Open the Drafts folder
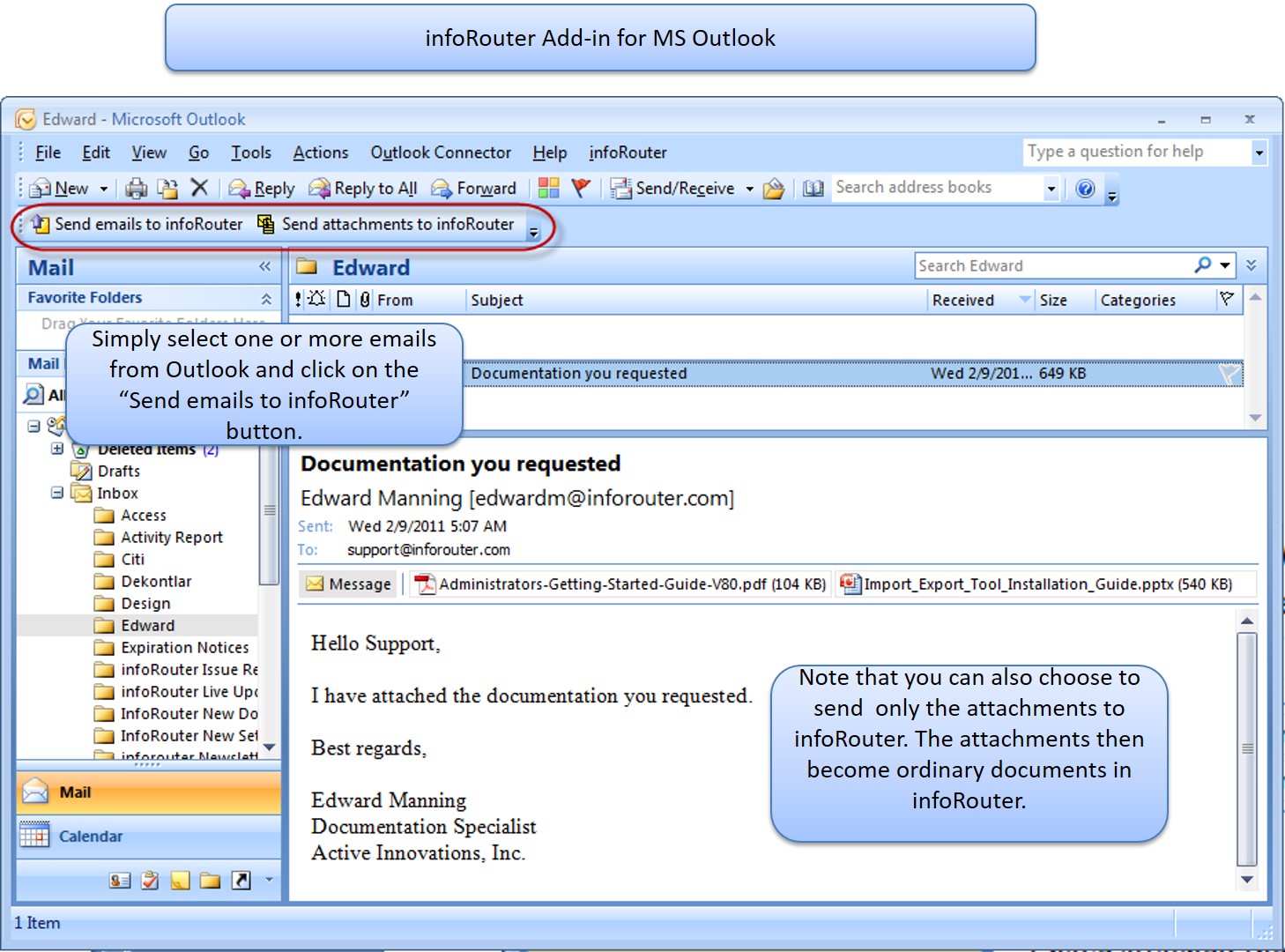The width and height of the screenshot is (1285, 952). tap(119, 471)
